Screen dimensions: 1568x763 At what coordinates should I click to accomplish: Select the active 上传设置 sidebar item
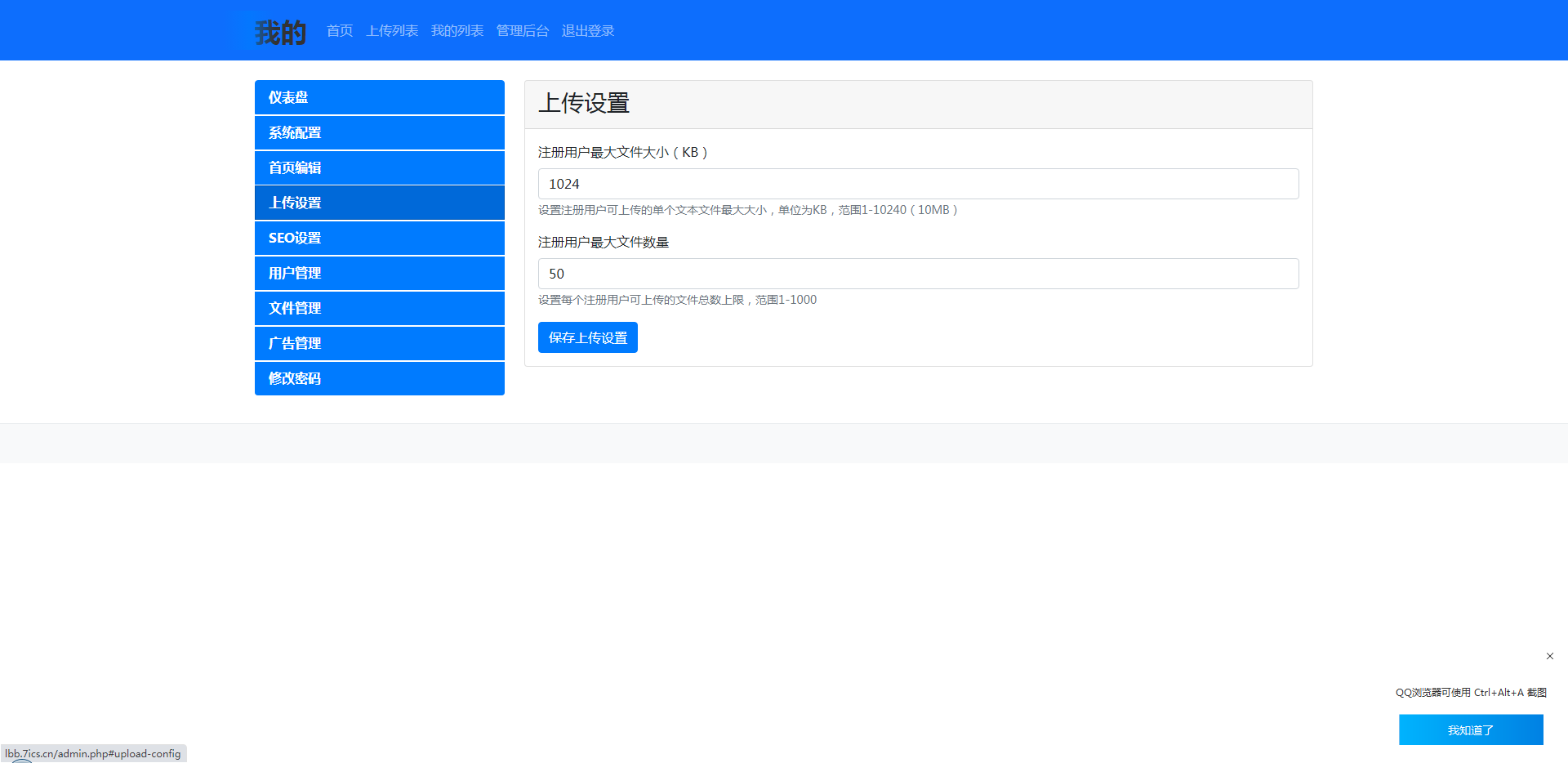(x=379, y=203)
